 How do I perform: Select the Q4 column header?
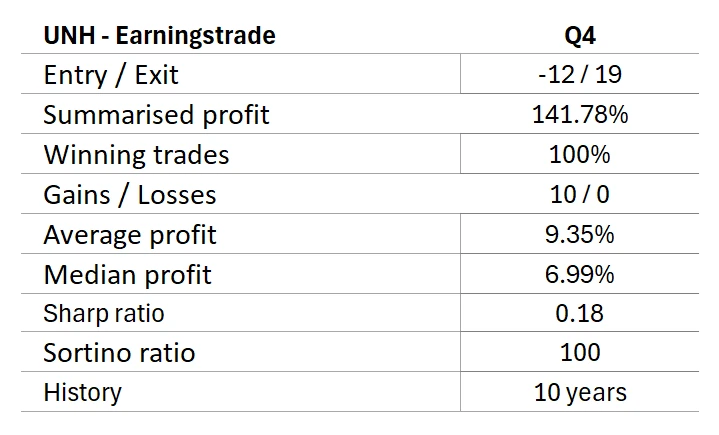click(580, 37)
